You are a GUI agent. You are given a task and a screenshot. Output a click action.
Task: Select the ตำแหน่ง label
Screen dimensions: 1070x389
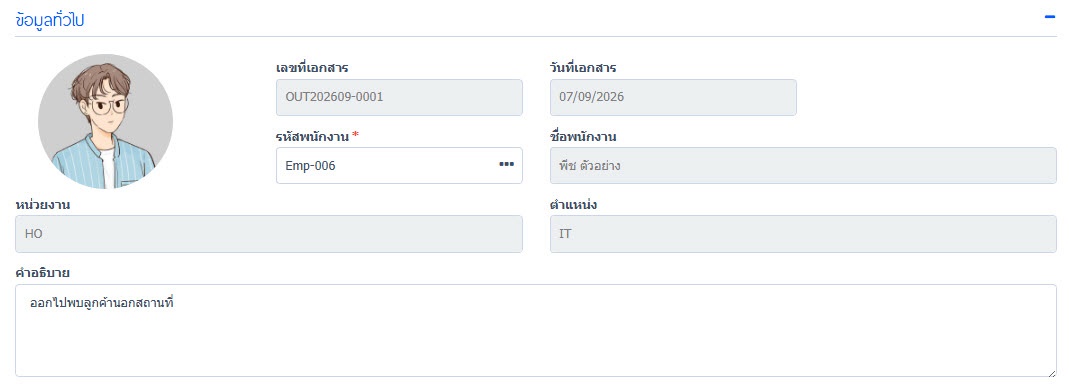574,204
